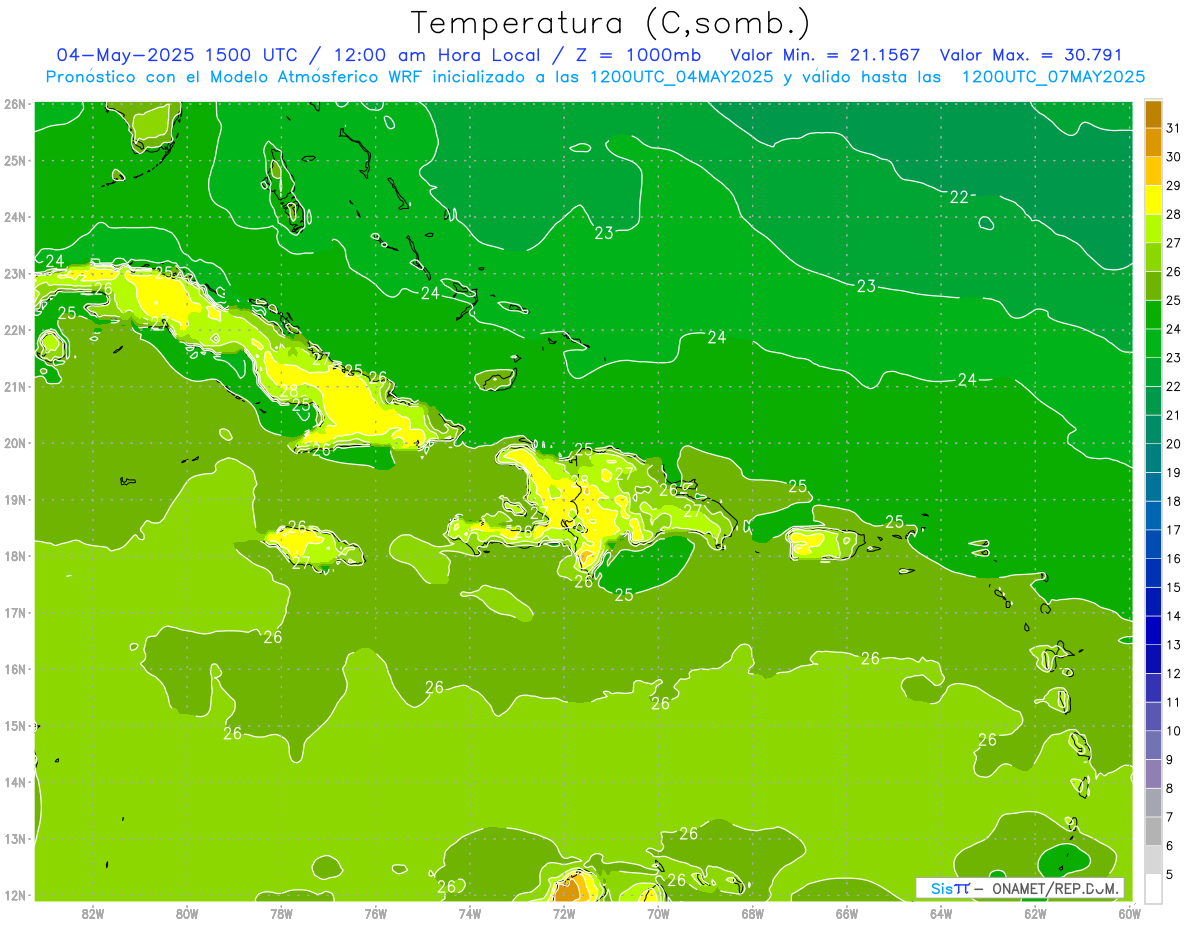Click the color scale label 15
Viewport: 1200px width, 927px height.
pyautogui.click(x=1174, y=587)
